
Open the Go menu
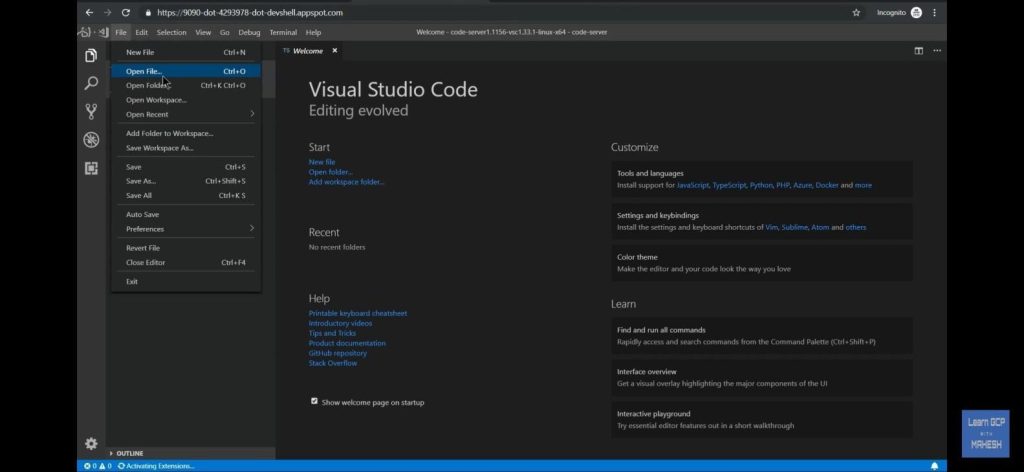224,32
